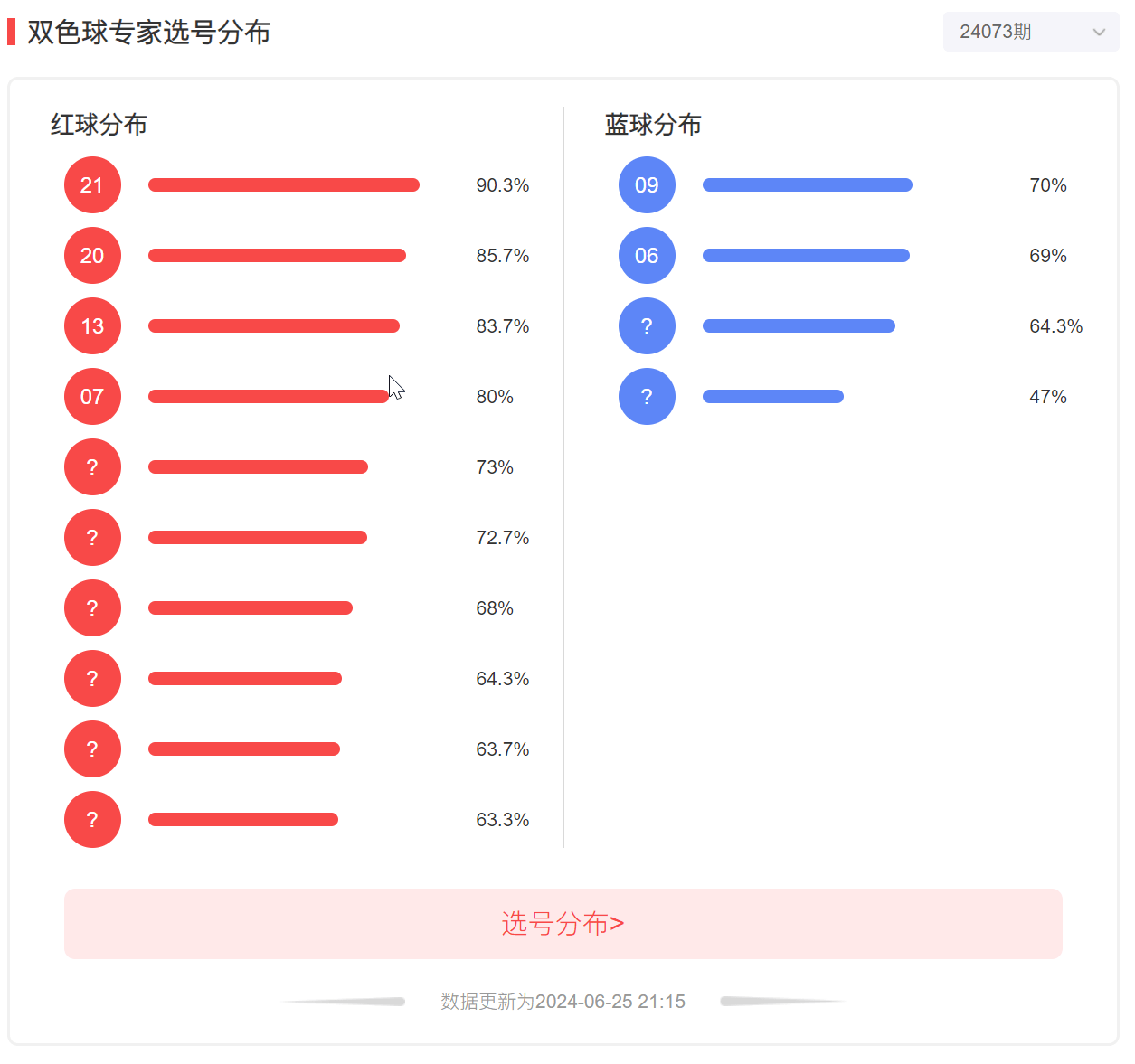1135x1064 pixels.
Task: Click the 双色球专家选号分布 title
Action: (x=149, y=33)
